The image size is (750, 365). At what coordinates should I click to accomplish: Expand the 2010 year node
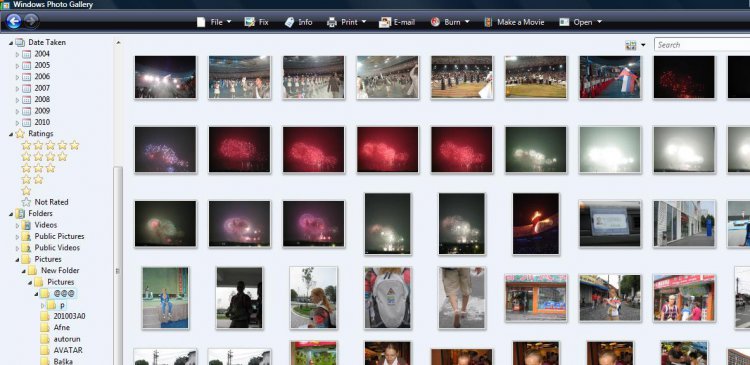pos(17,122)
